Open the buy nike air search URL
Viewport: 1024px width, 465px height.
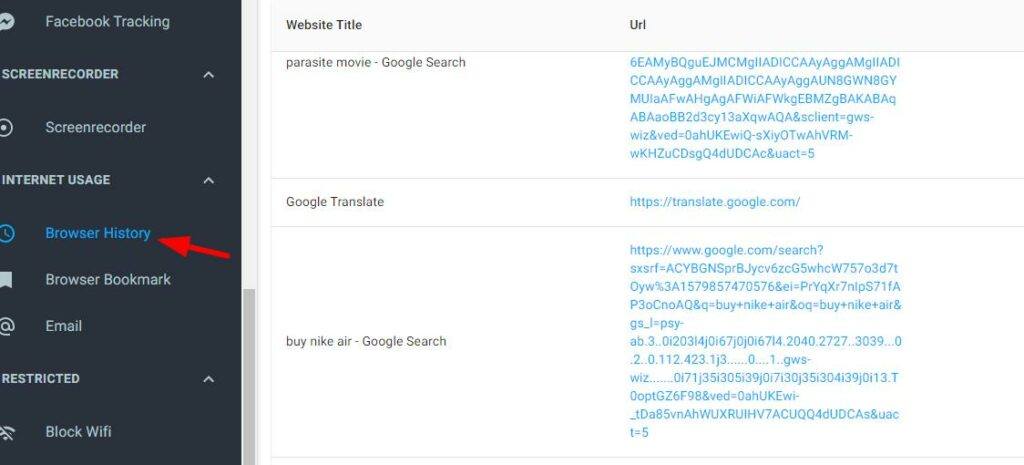pyautogui.click(x=765, y=341)
